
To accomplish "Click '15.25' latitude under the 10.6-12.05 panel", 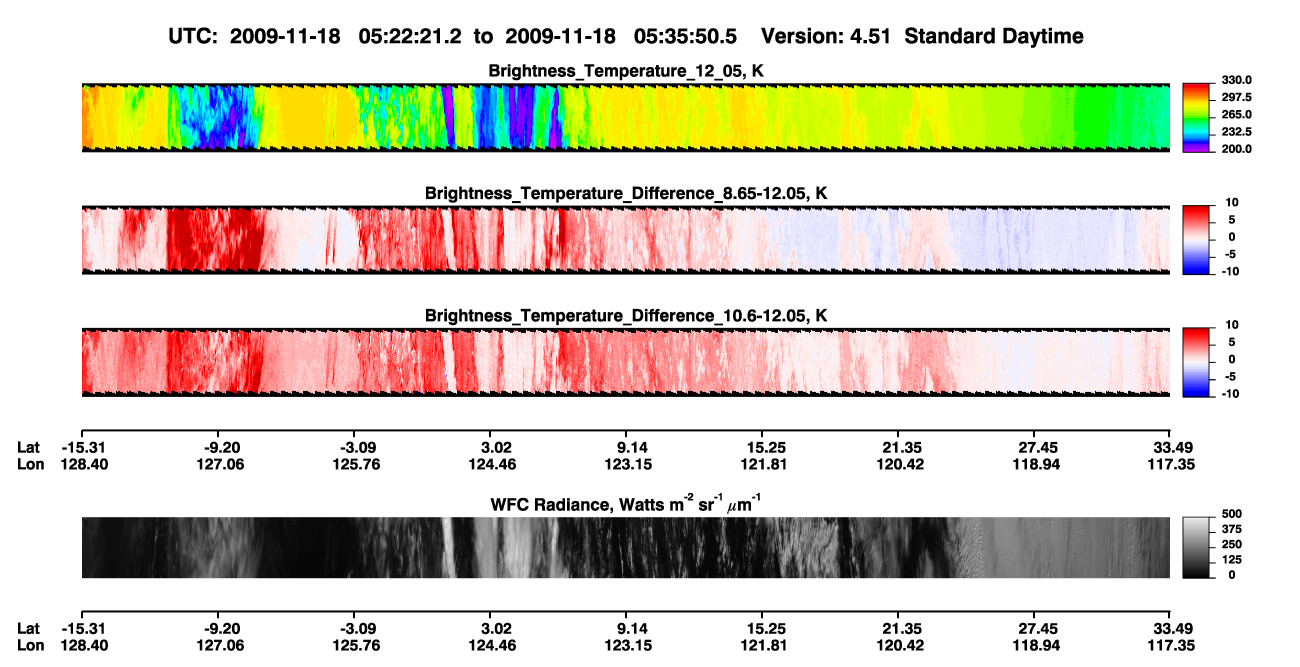I will pyautogui.click(x=765, y=447).
